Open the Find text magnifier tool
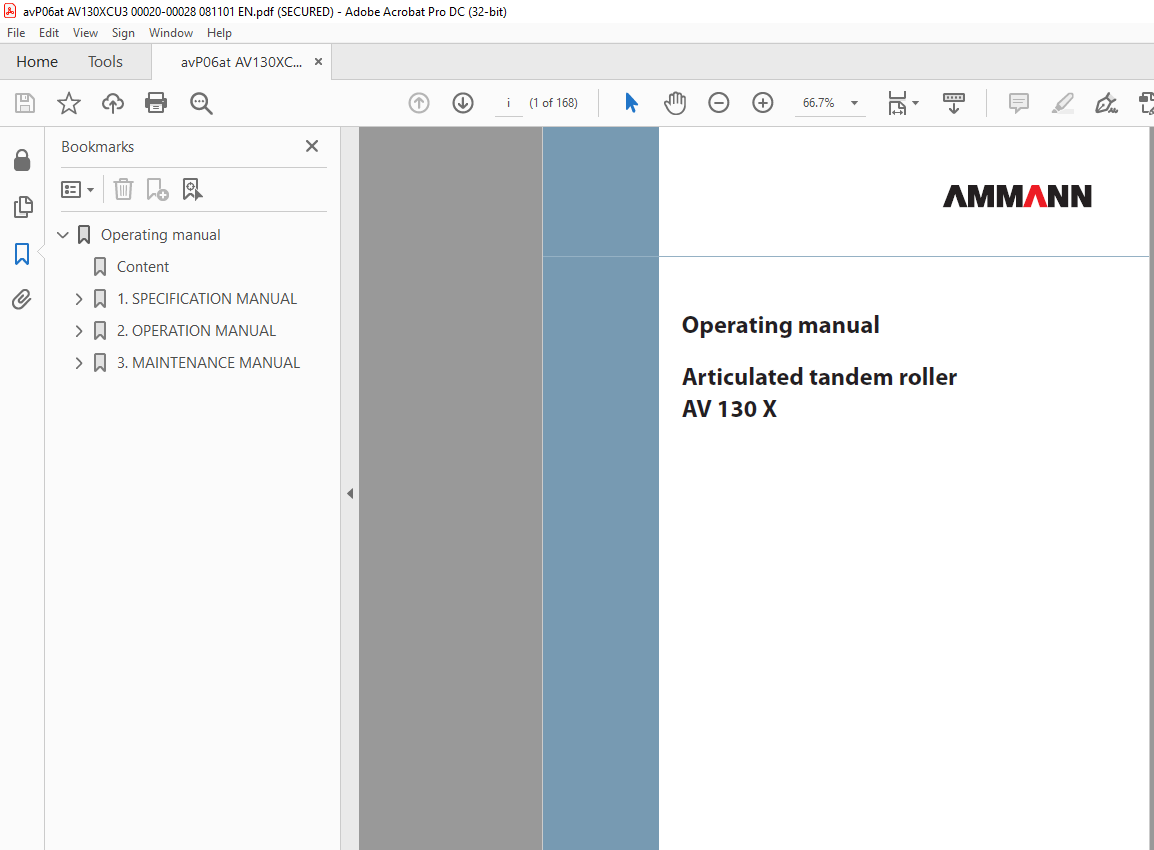This screenshot has height=850, width=1154. 201,103
